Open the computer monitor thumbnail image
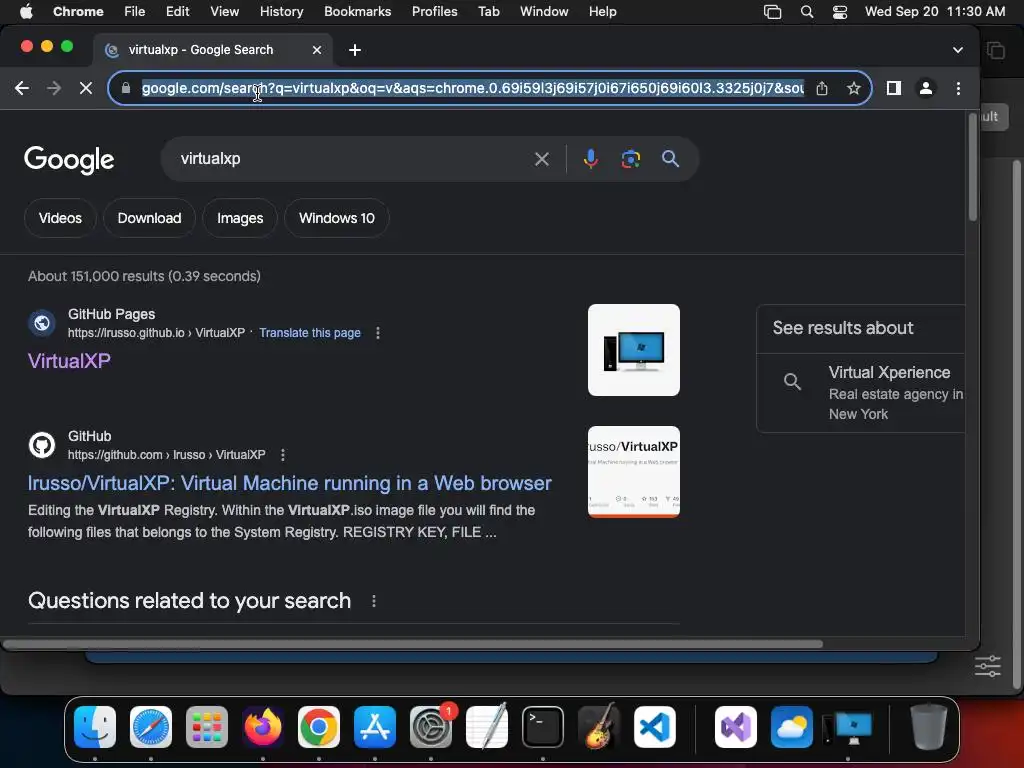Image resolution: width=1024 pixels, height=768 pixels. tap(633, 350)
